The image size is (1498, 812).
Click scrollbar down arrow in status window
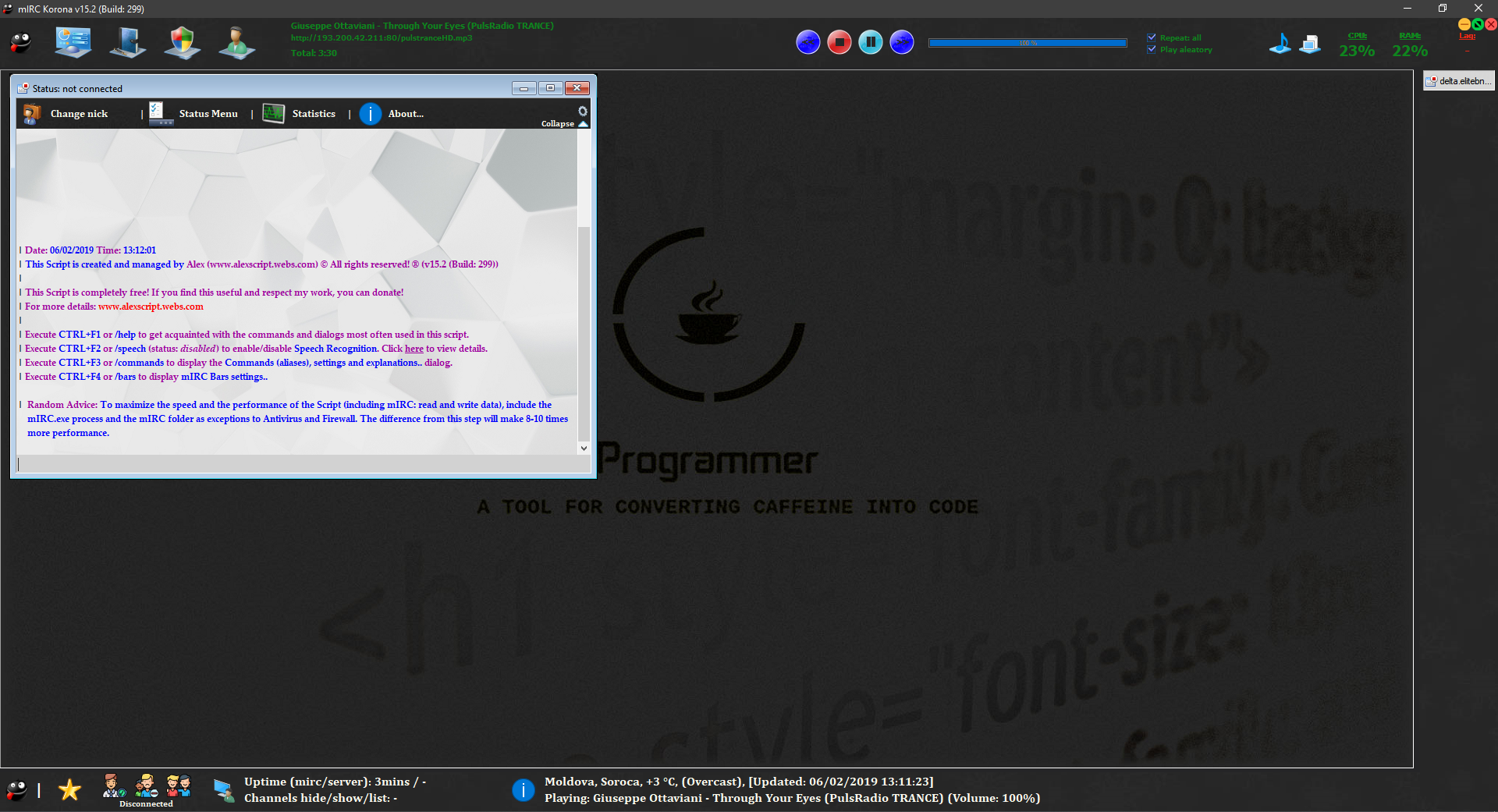pos(584,449)
